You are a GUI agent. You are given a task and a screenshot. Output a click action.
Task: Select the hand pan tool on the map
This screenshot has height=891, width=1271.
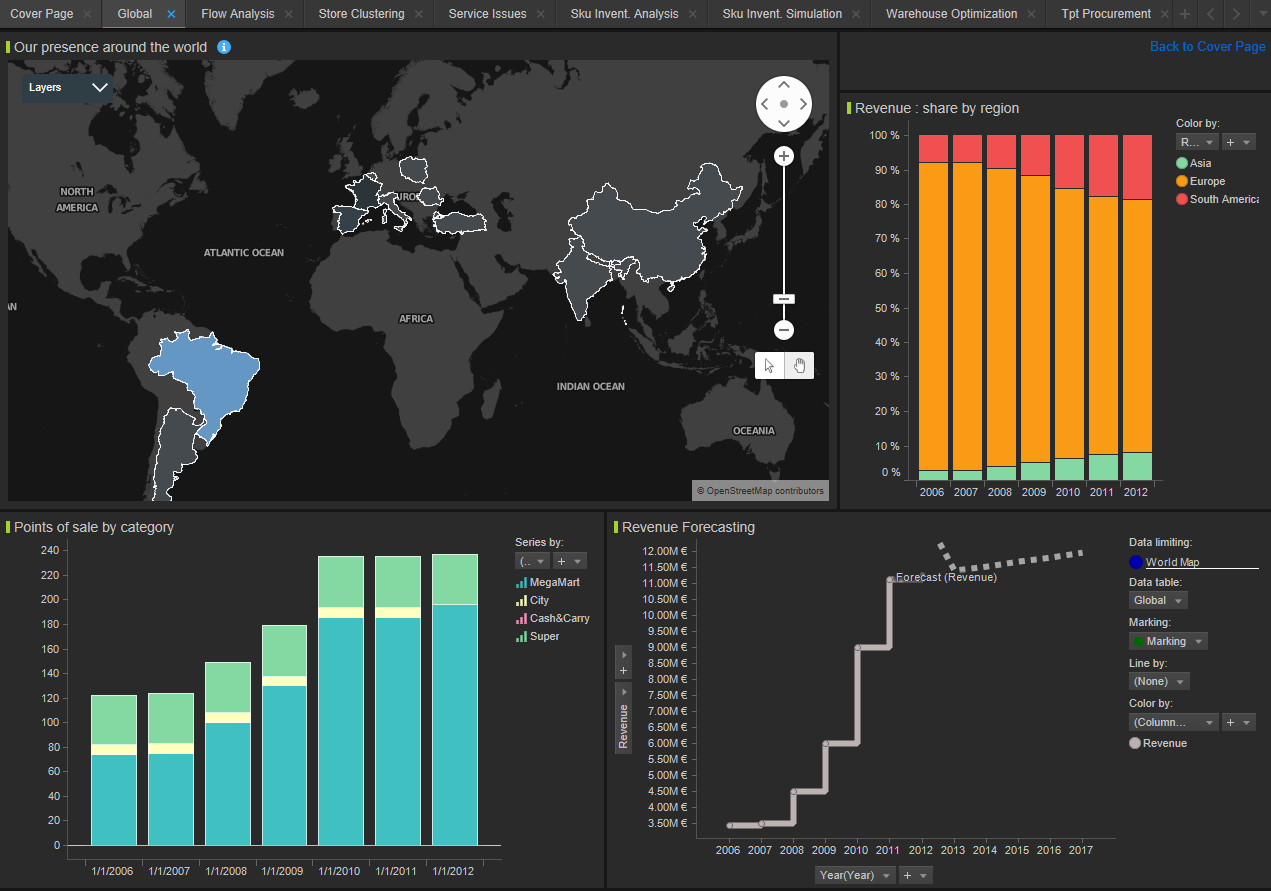click(799, 365)
